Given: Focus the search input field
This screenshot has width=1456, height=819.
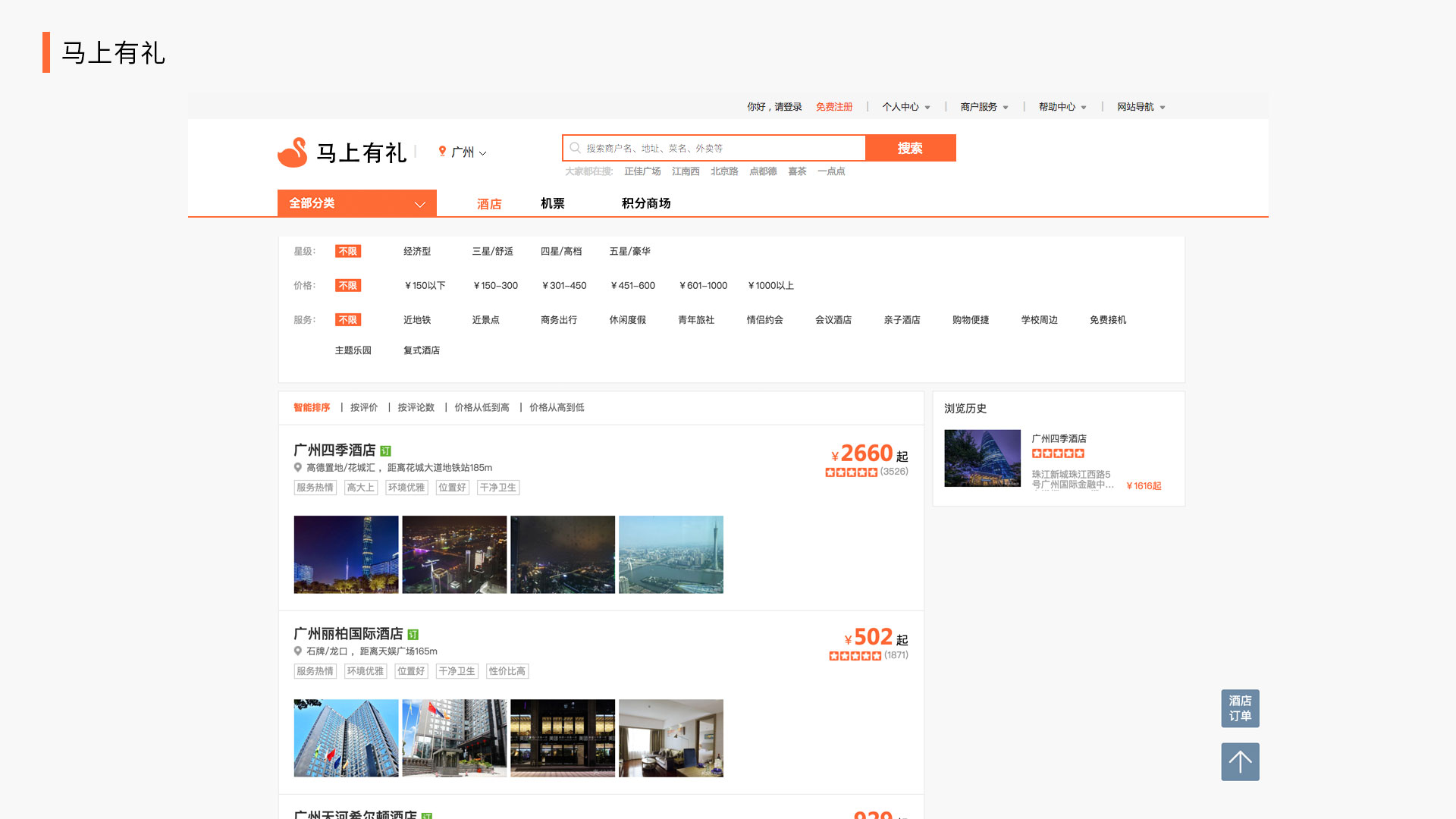Looking at the screenshot, I should 714,148.
